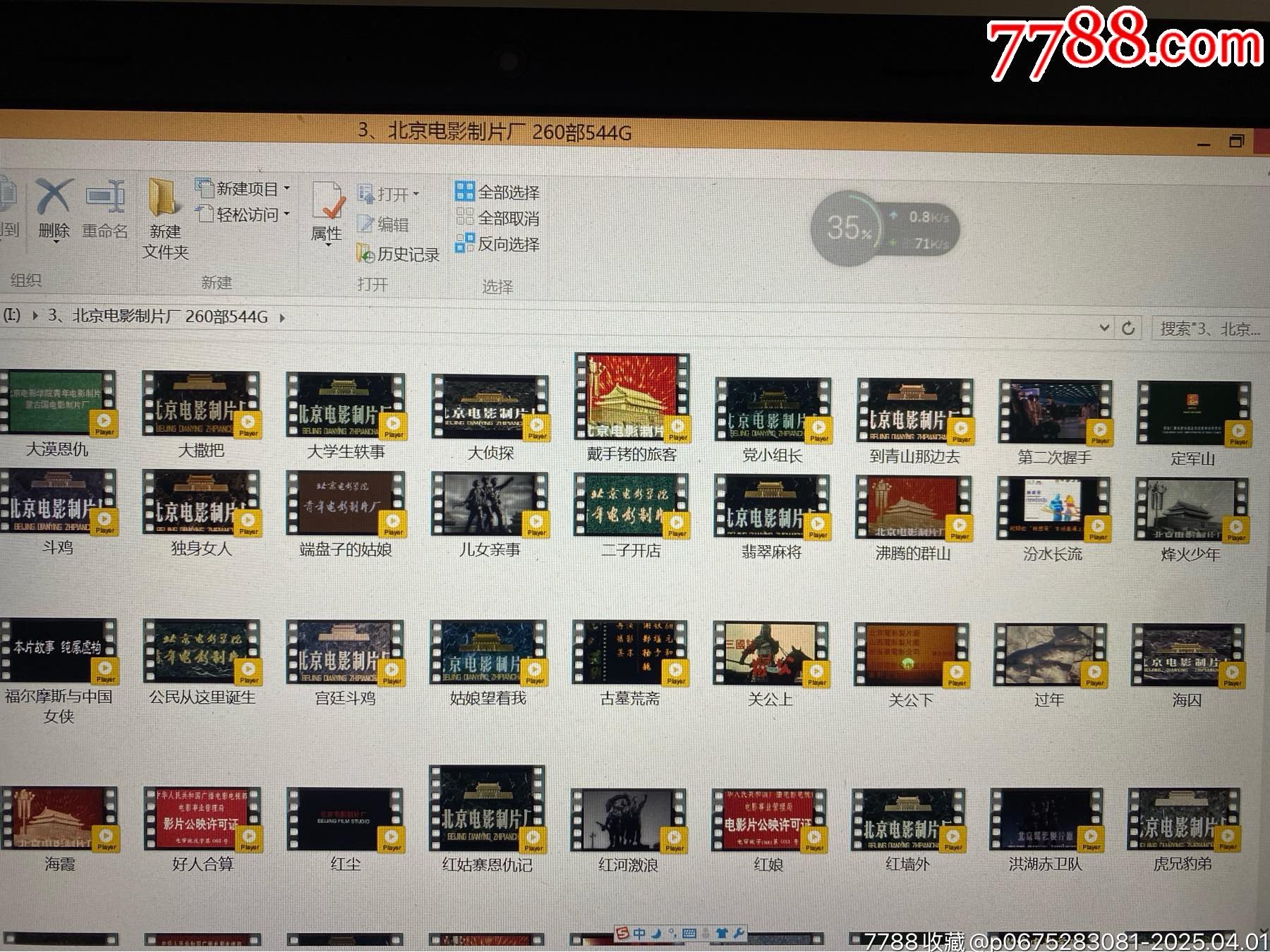Image resolution: width=1270 pixels, height=952 pixels.
Task: Select the video file 汾水长流
Action: tap(1053, 520)
